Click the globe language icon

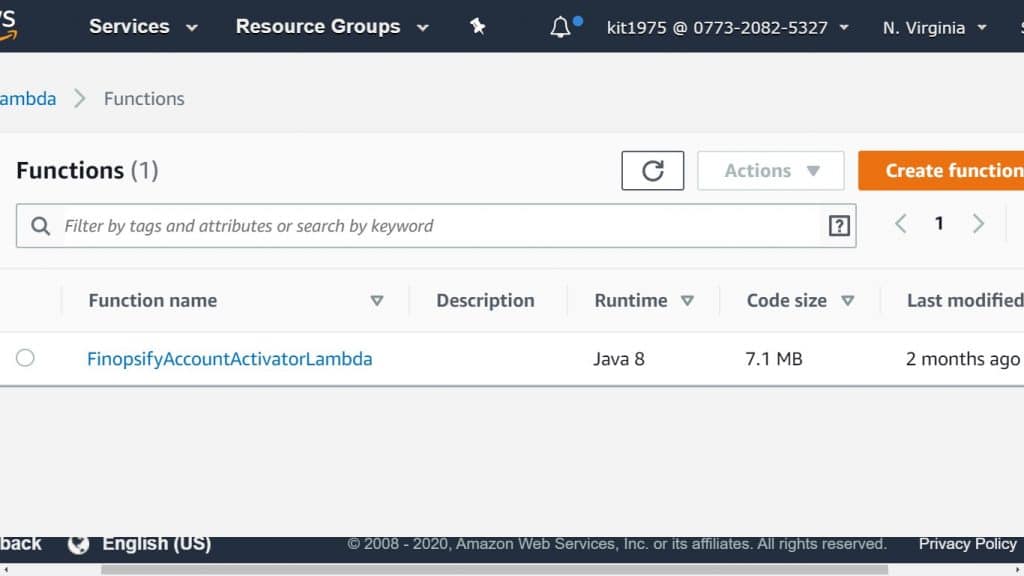coord(79,545)
